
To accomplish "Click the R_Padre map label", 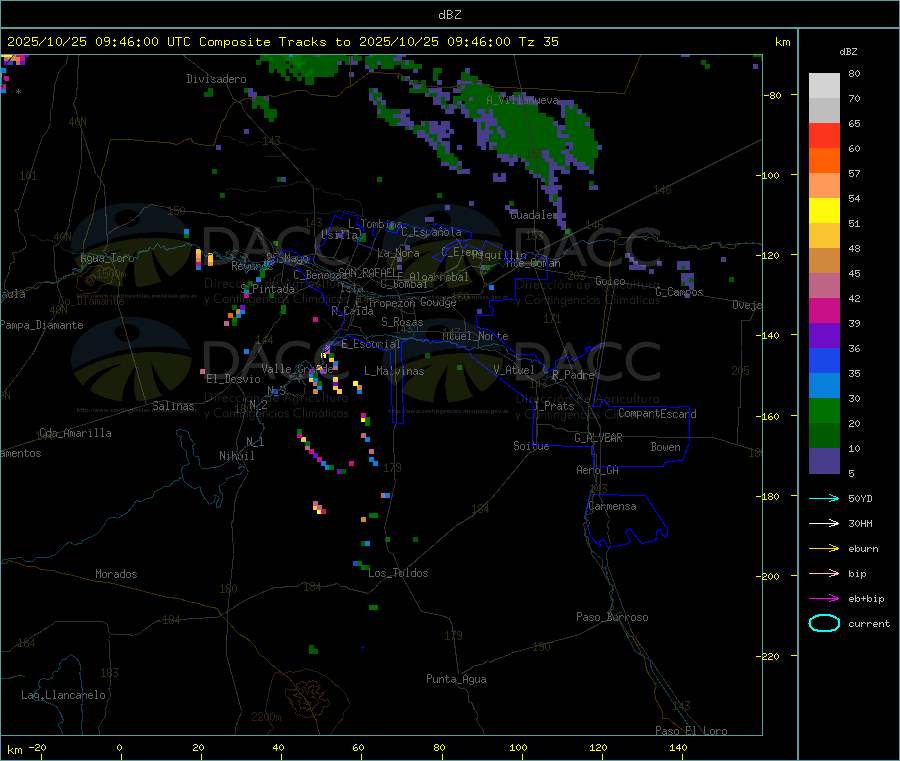I will [573, 375].
